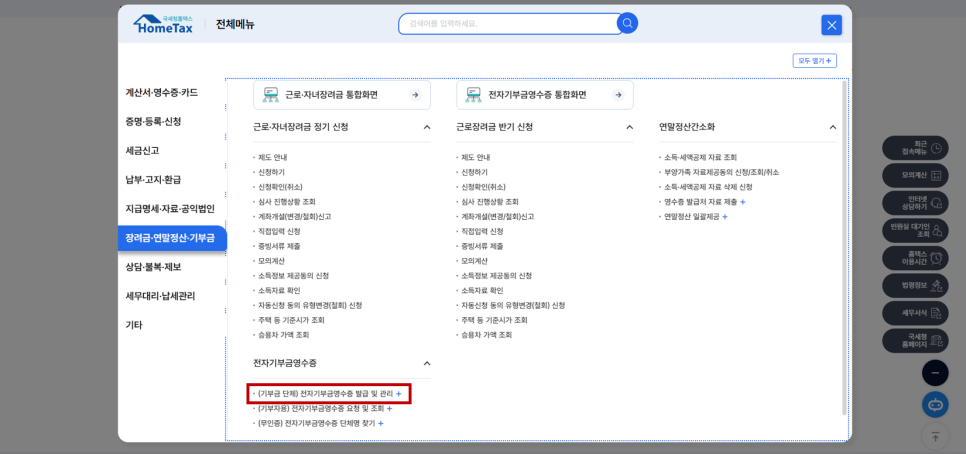Open 세무서식 document quick button
The image size is (966, 454).
click(x=915, y=314)
